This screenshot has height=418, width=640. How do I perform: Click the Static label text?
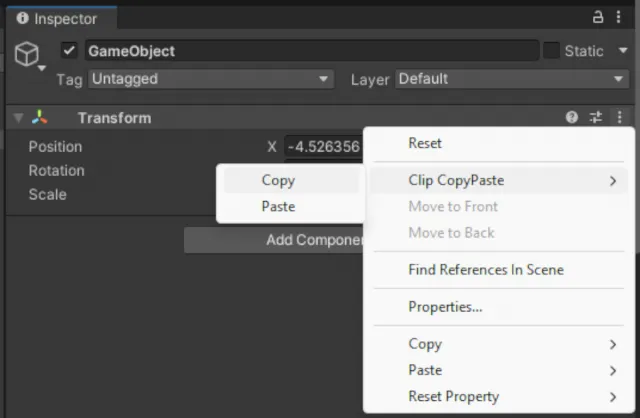coord(584,51)
